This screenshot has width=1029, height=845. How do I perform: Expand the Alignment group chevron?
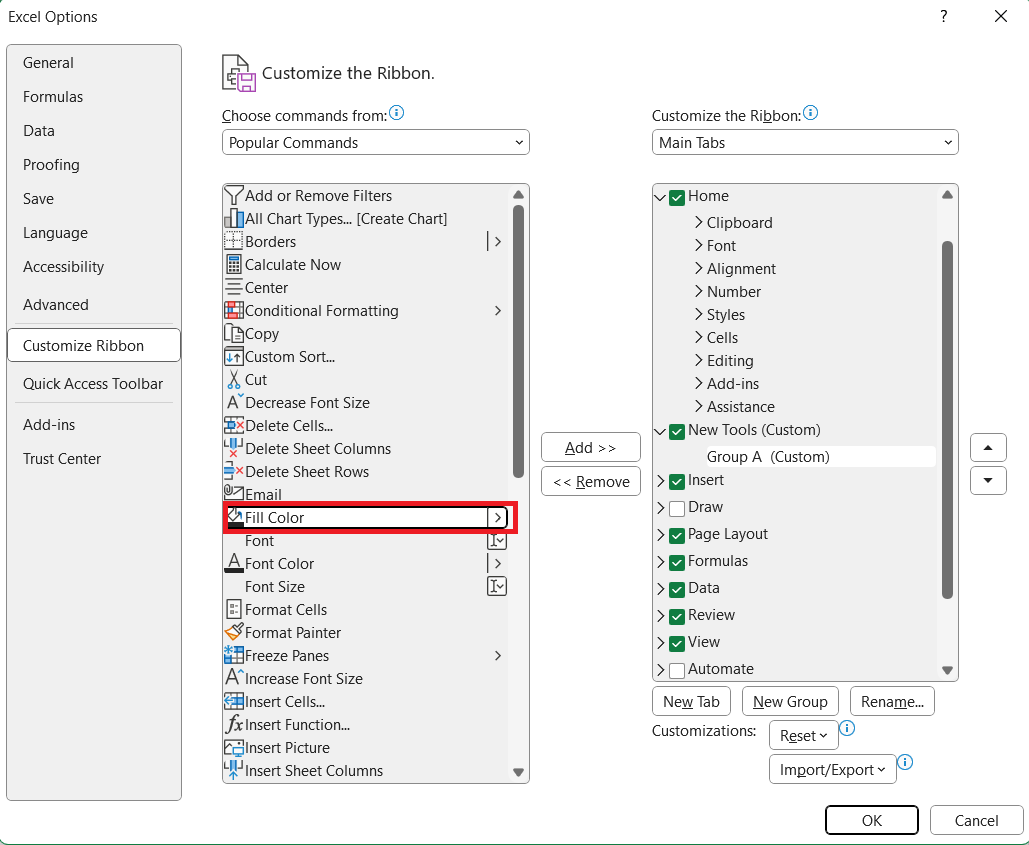point(698,268)
